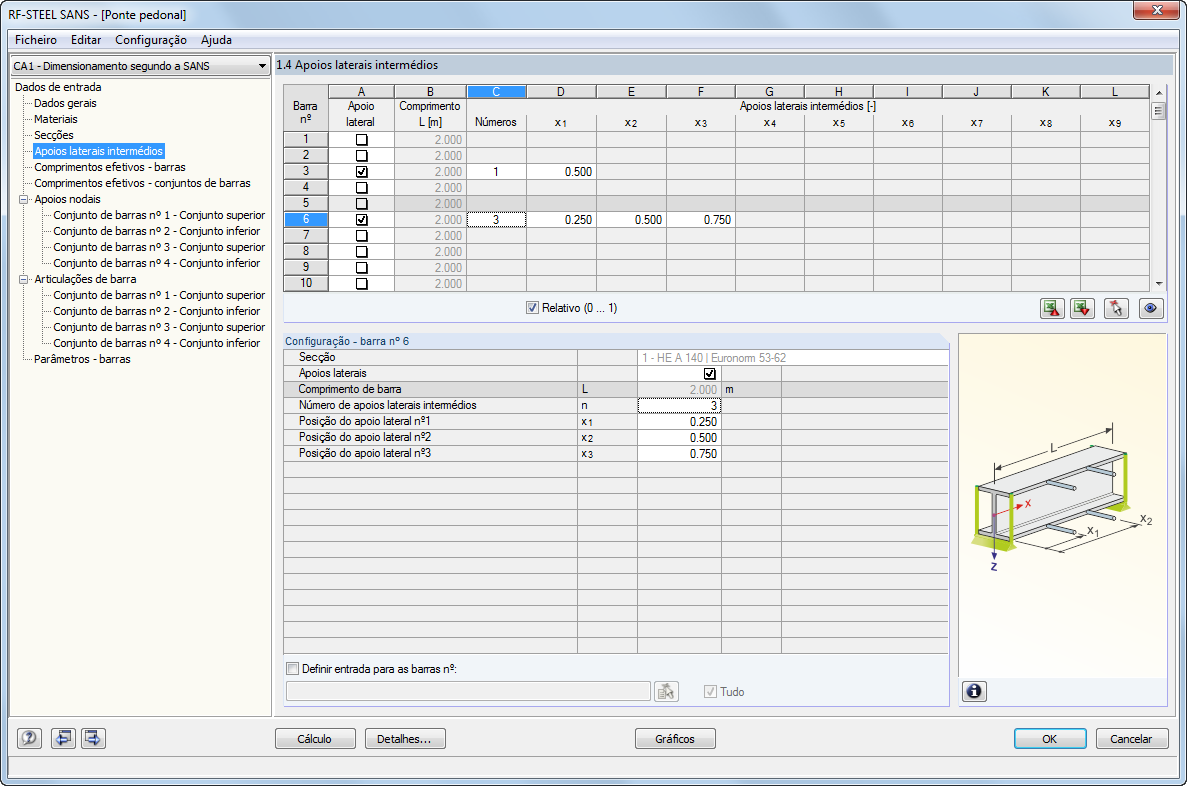Enable lateral support for bar 2
The width and height of the screenshot is (1187, 786).
pyautogui.click(x=361, y=155)
